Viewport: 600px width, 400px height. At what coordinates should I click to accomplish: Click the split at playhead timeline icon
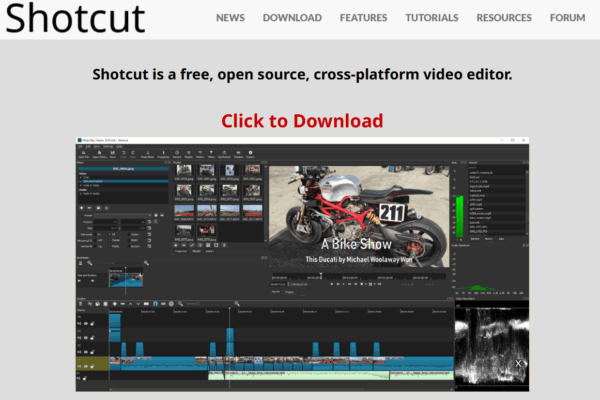tap(146, 304)
